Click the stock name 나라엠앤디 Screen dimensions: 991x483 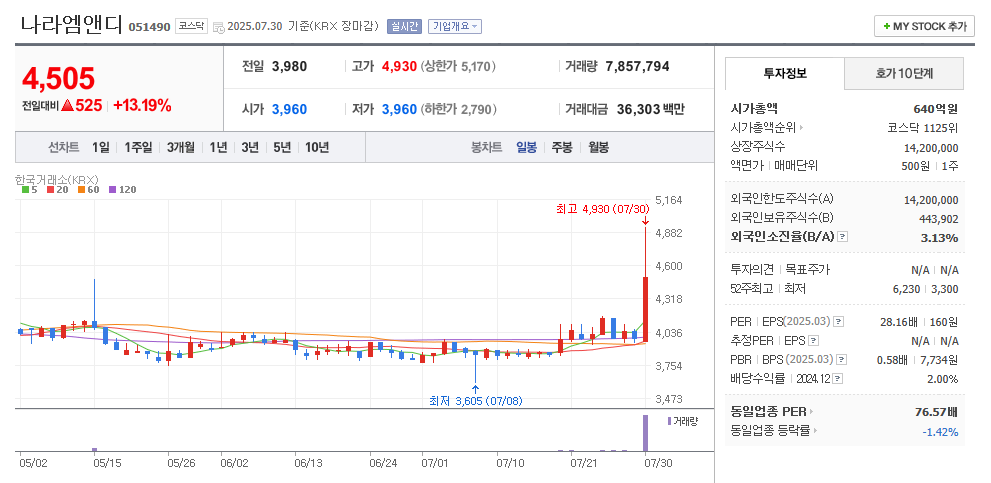[73, 25]
